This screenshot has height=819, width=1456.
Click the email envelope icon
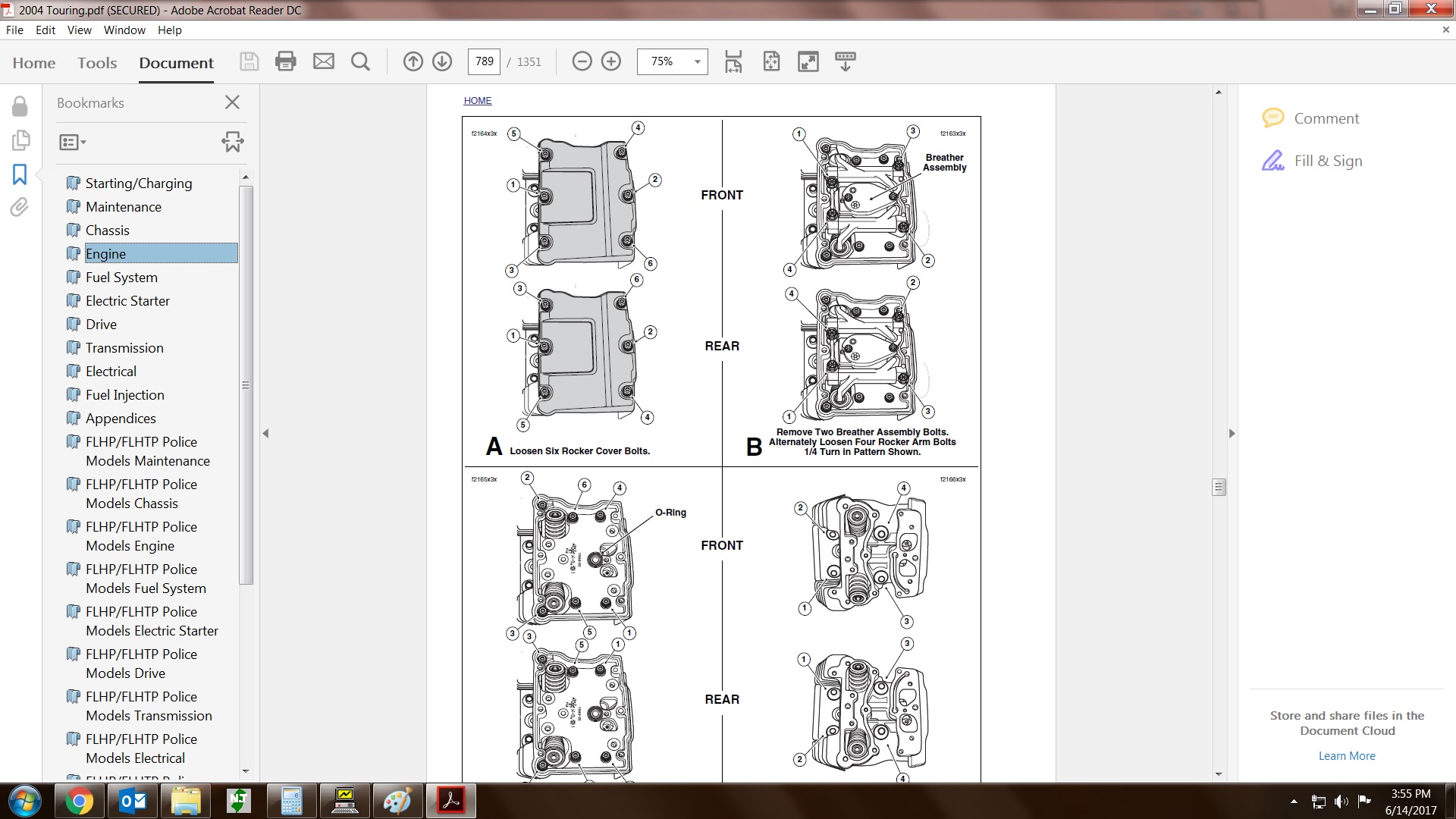coord(324,61)
